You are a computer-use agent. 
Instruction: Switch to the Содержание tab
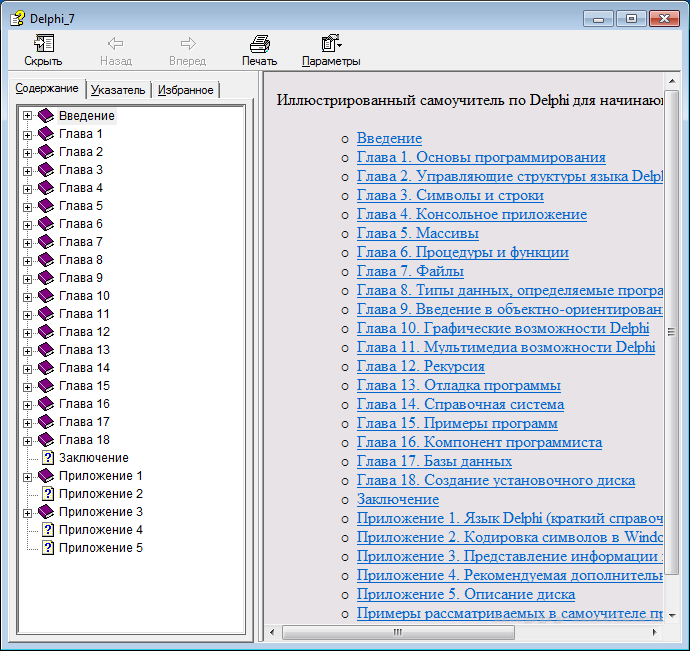click(47, 88)
